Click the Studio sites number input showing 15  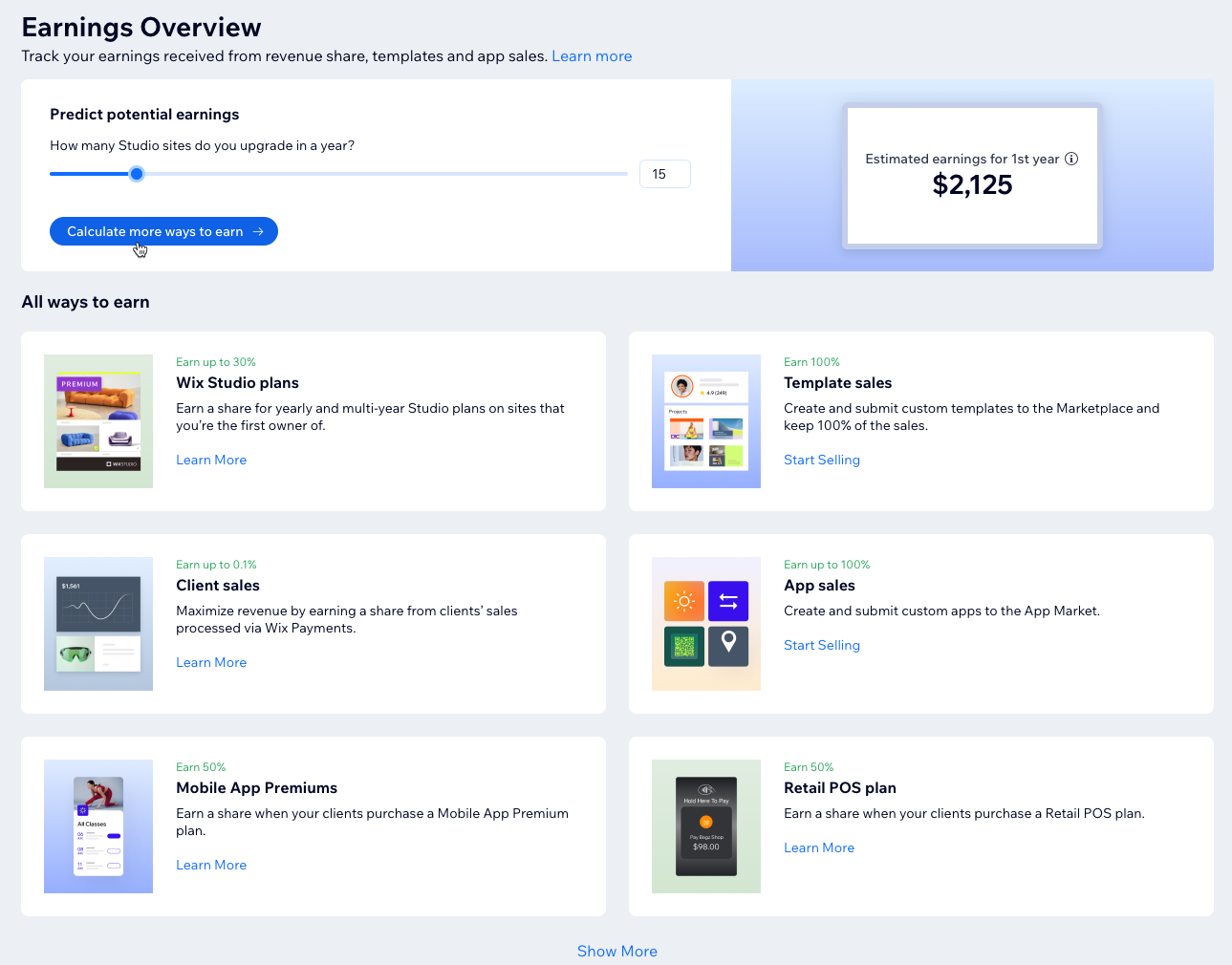click(x=664, y=174)
